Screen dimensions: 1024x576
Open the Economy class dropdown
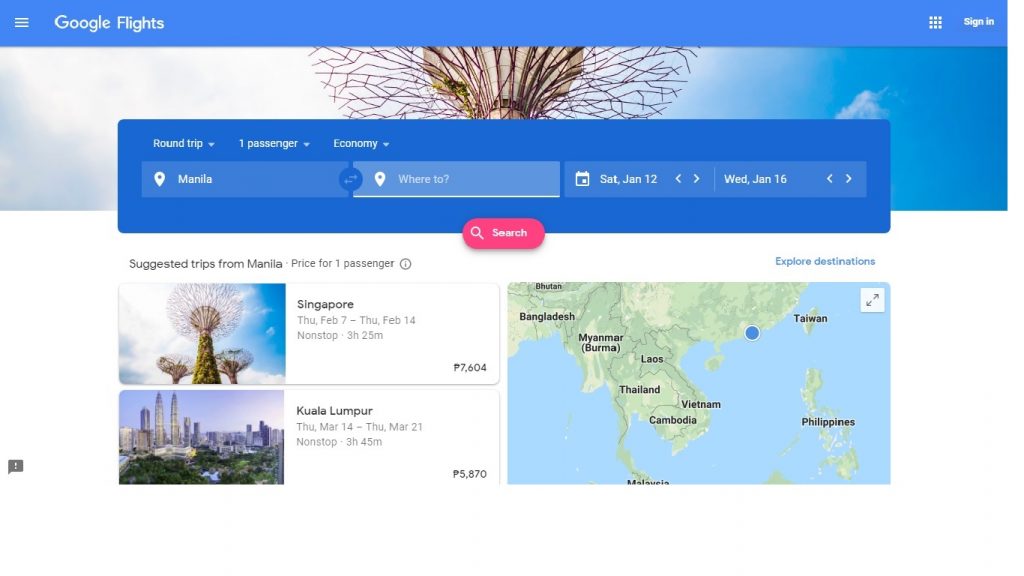[360, 143]
